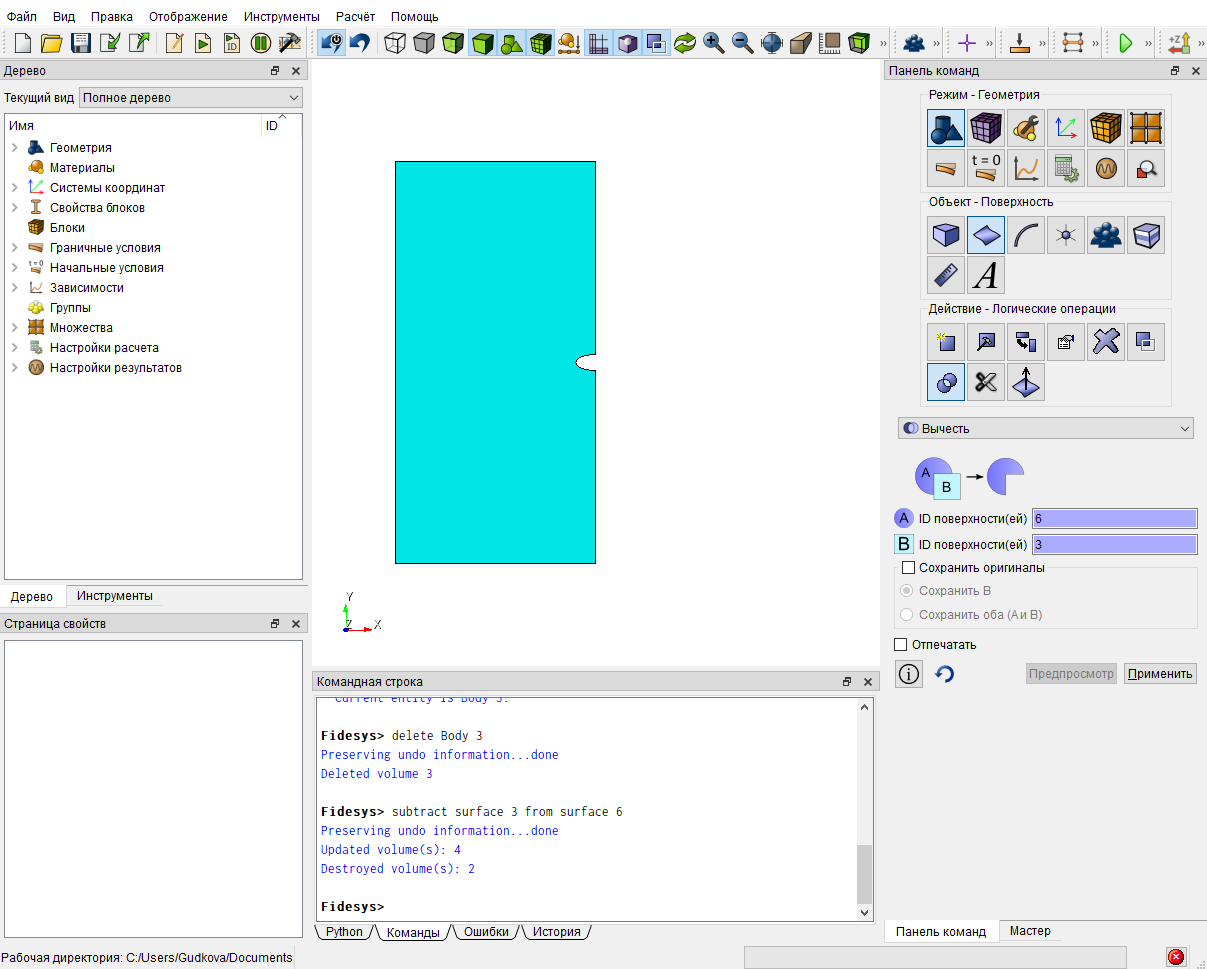Open the Sets mode grid icon

1146,128
